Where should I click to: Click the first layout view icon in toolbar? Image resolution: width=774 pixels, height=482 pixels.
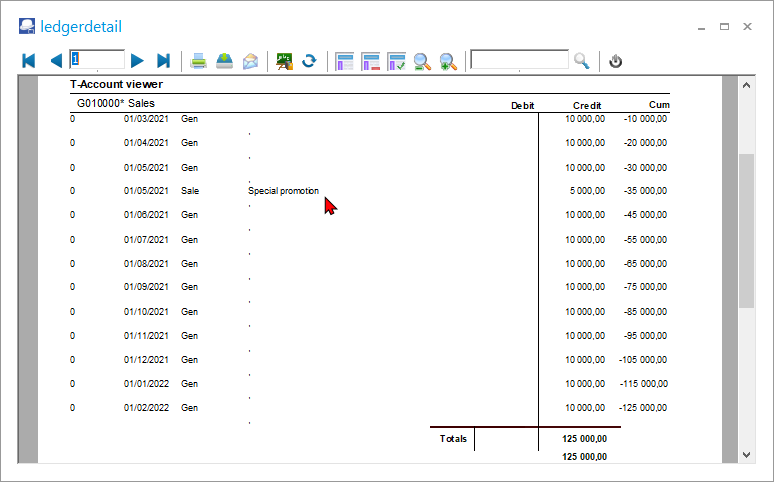point(345,61)
